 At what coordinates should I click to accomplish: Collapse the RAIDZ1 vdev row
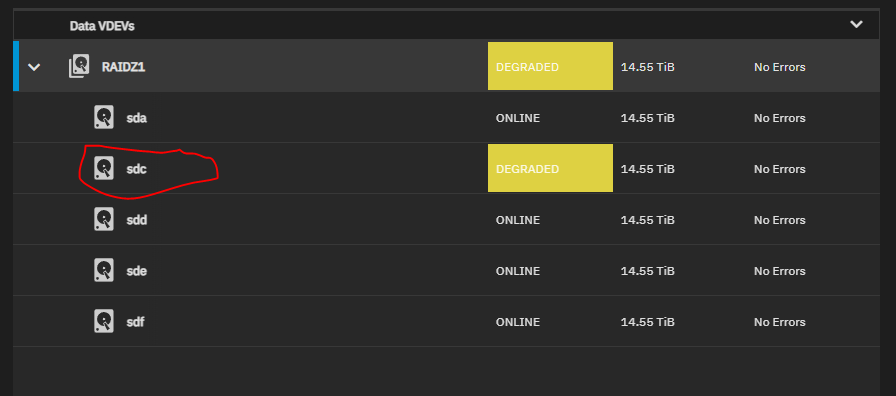click(34, 67)
